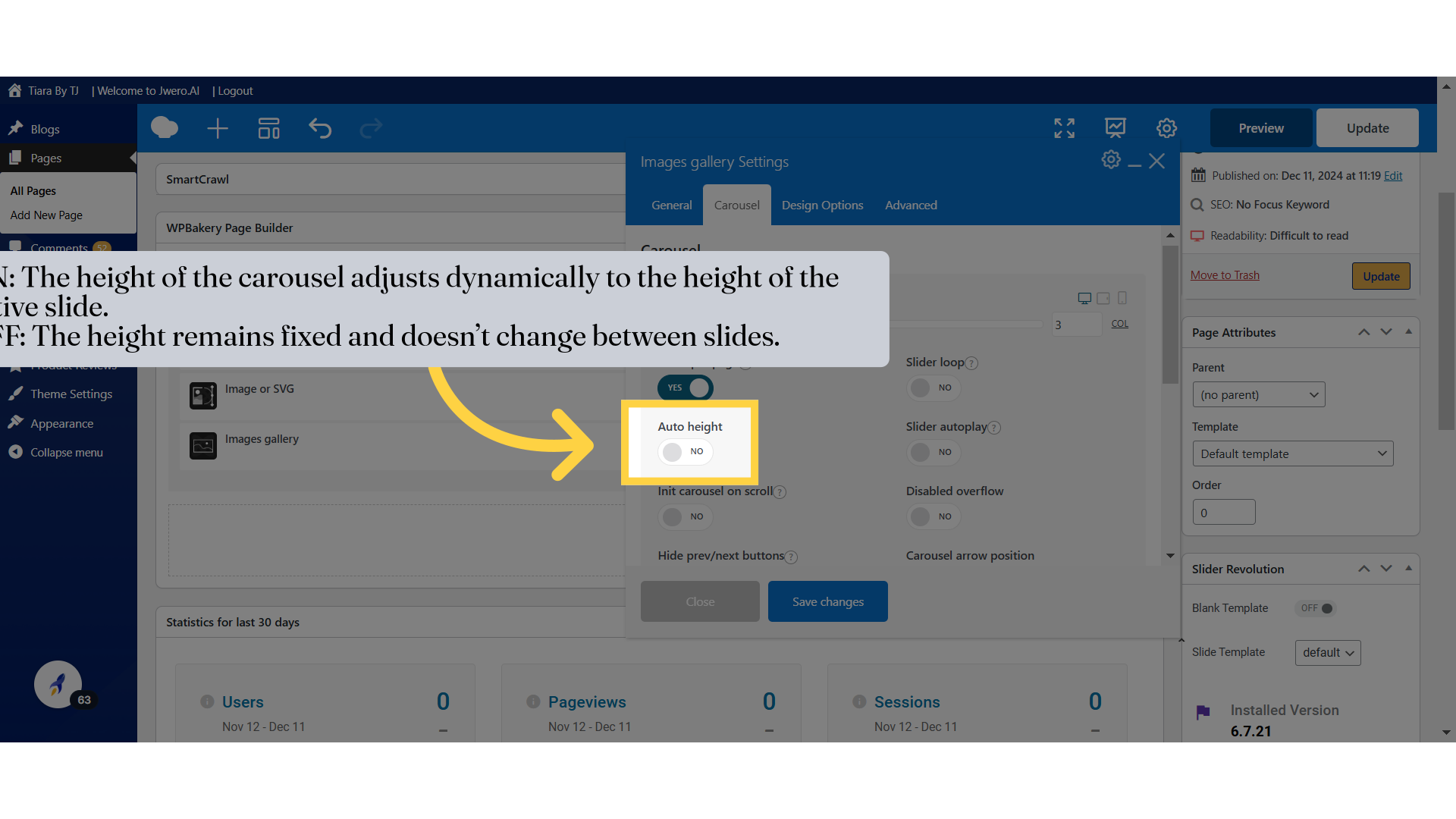Image resolution: width=1456 pixels, height=819 pixels.
Task: Click the Undo arrow icon
Action: click(x=320, y=128)
